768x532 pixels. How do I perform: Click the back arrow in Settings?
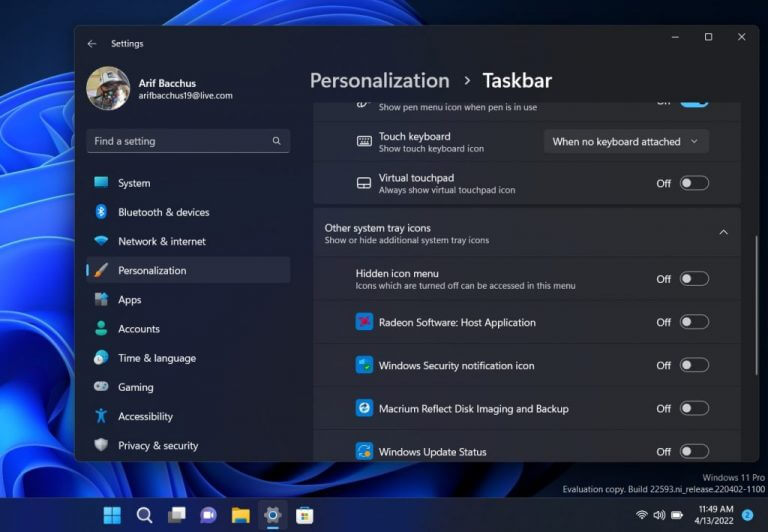pyautogui.click(x=92, y=44)
